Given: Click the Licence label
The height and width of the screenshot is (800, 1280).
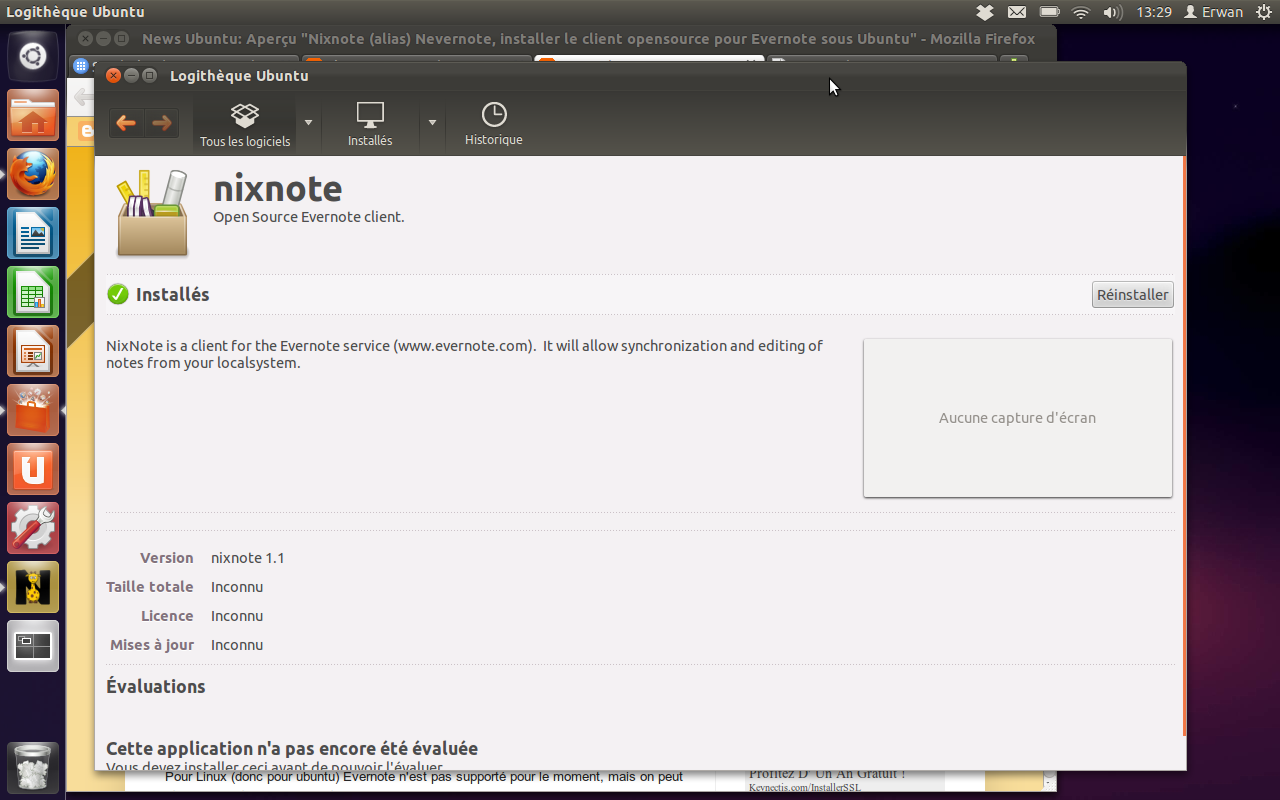Looking at the screenshot, I should click(x=167, y=616).
